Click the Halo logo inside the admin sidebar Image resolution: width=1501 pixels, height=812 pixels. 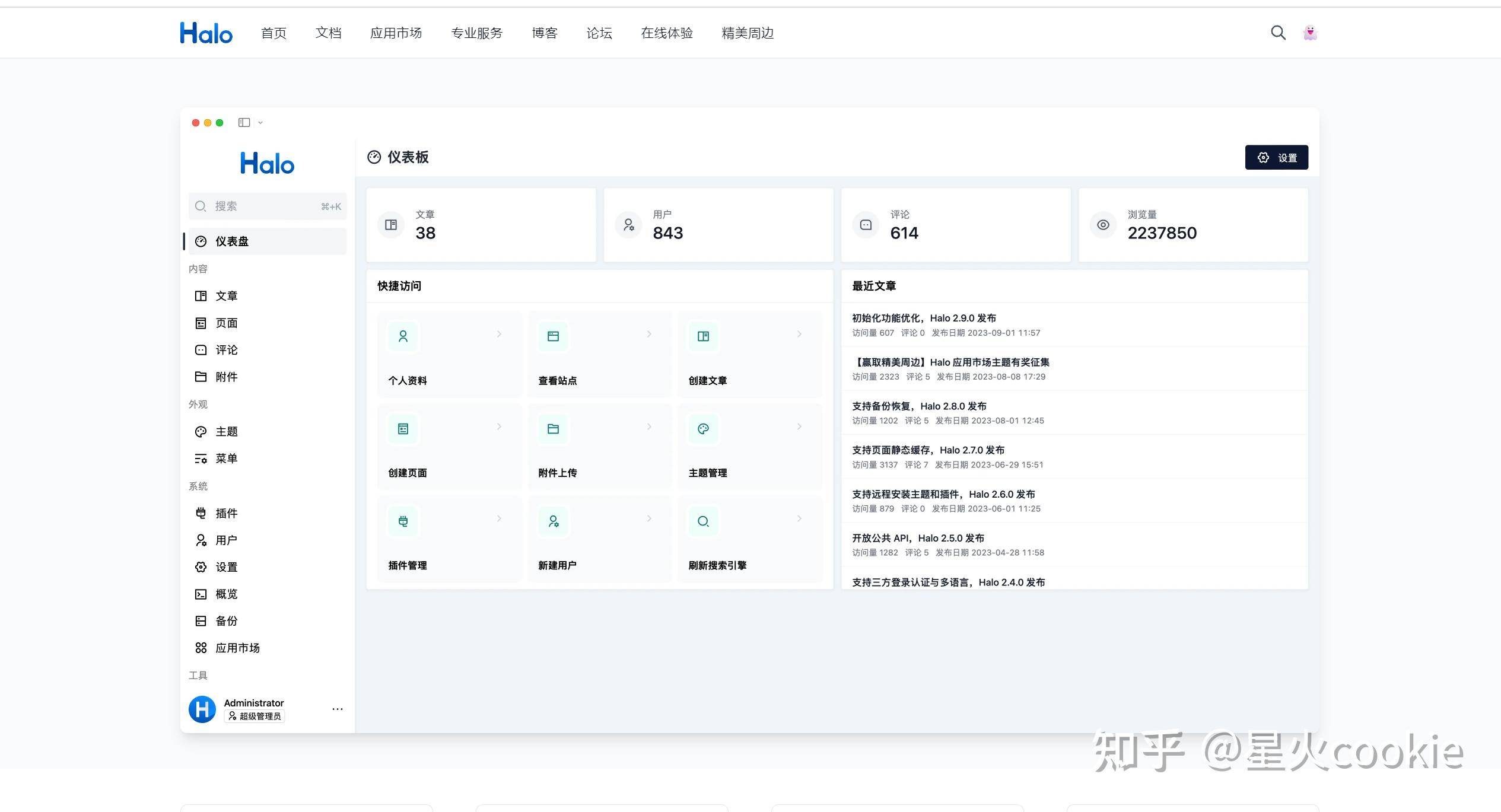point(267,163)
